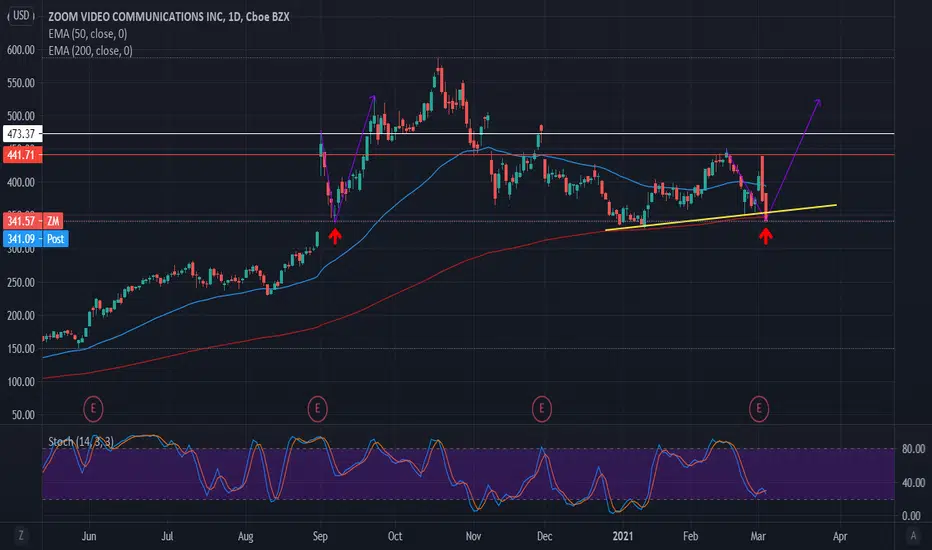Click the Dec date axis label
This screenshot has height=550, width=932.
click(x=544, y=536)
